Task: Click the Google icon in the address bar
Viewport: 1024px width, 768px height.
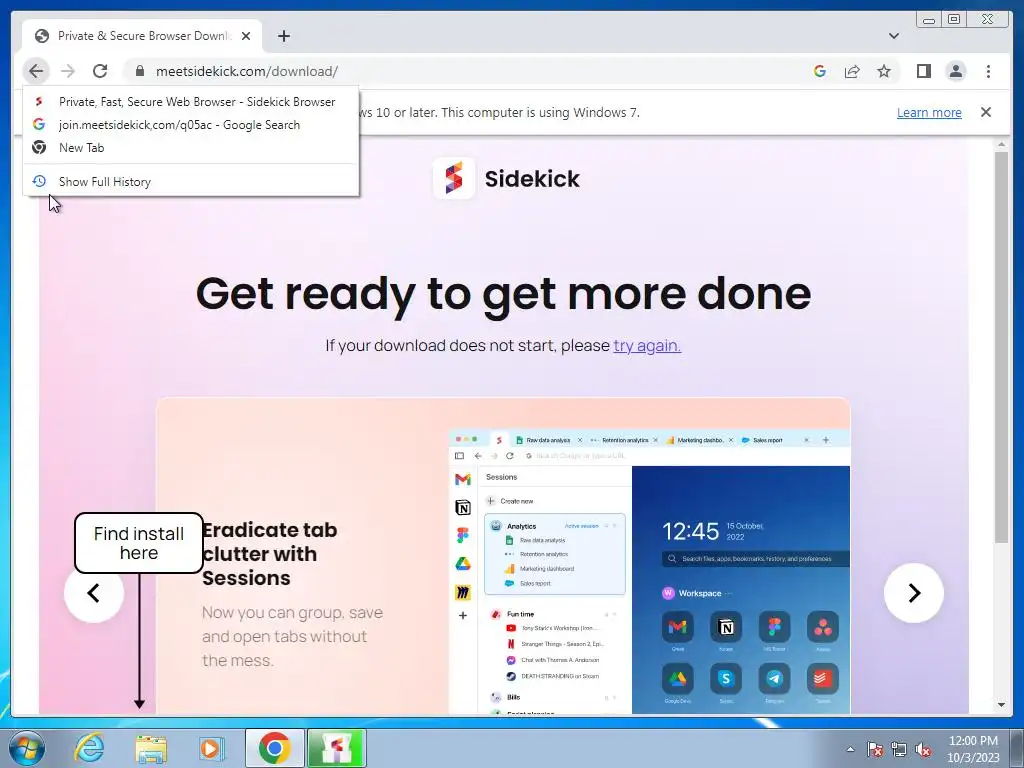Action: (x=820, y=71)
